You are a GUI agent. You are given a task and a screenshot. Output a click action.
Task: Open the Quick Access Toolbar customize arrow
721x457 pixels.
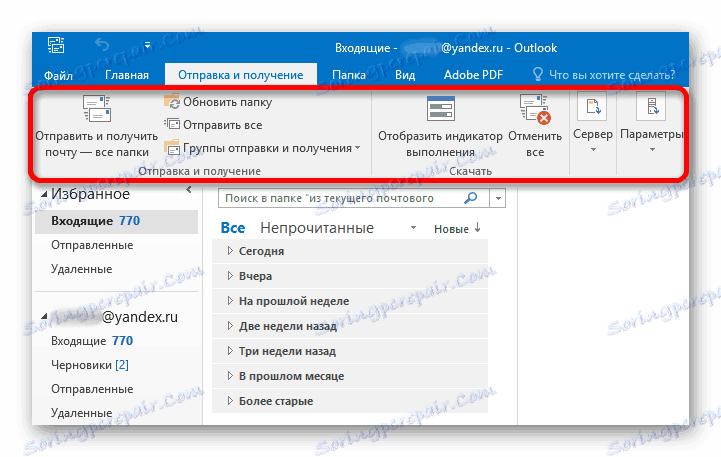147,45
